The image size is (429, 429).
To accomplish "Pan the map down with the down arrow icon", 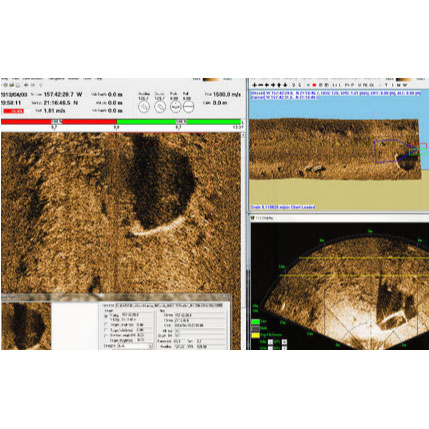I will pos(285,85).
